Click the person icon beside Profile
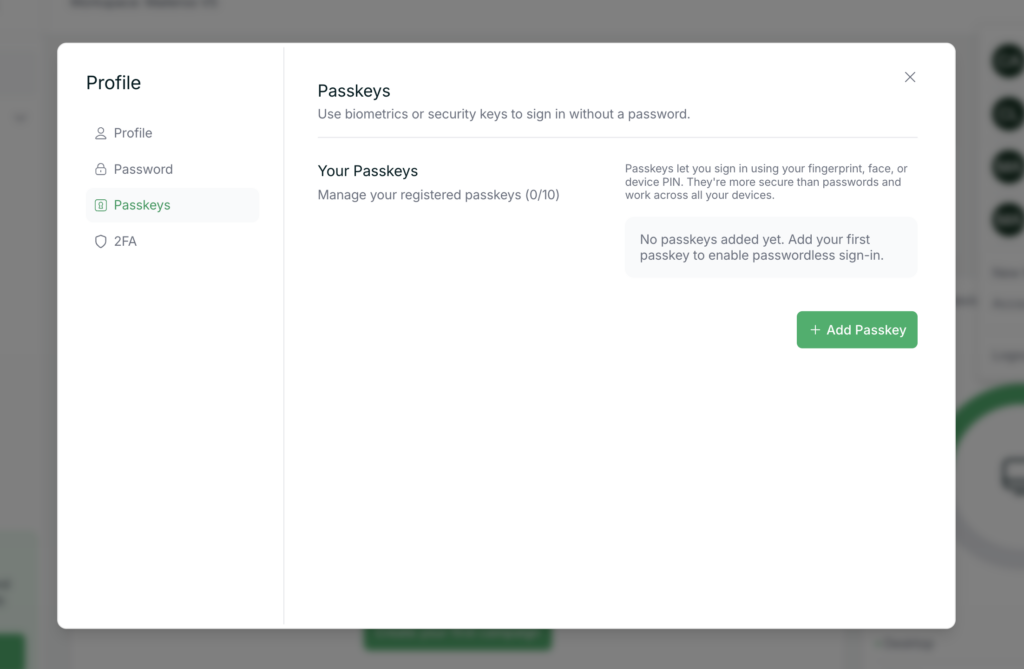 pyautogui.click(x=100, y=133)
